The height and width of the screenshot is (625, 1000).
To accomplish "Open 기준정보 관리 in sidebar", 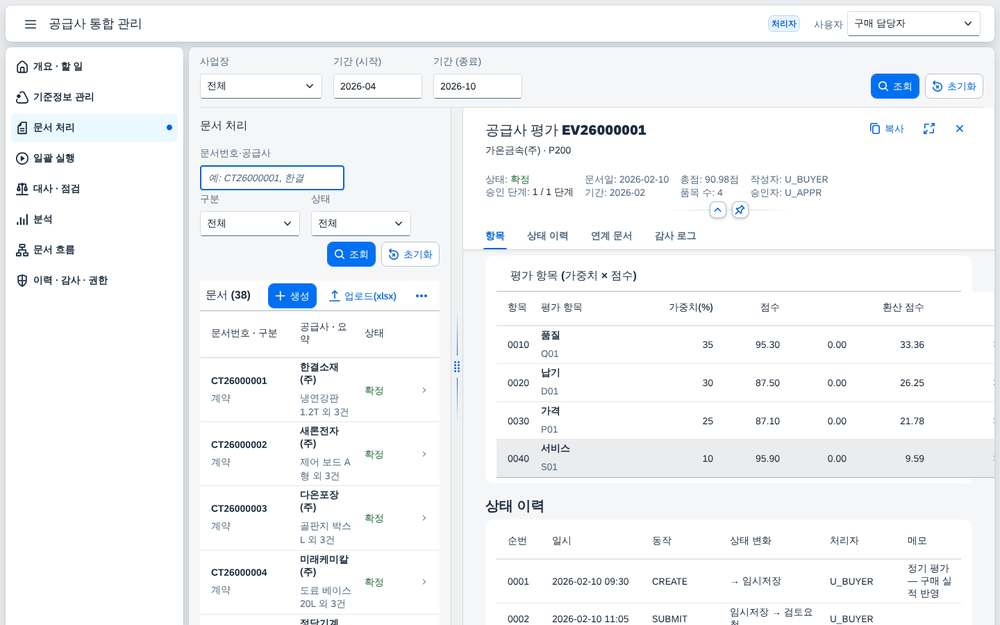I will 94,97.
